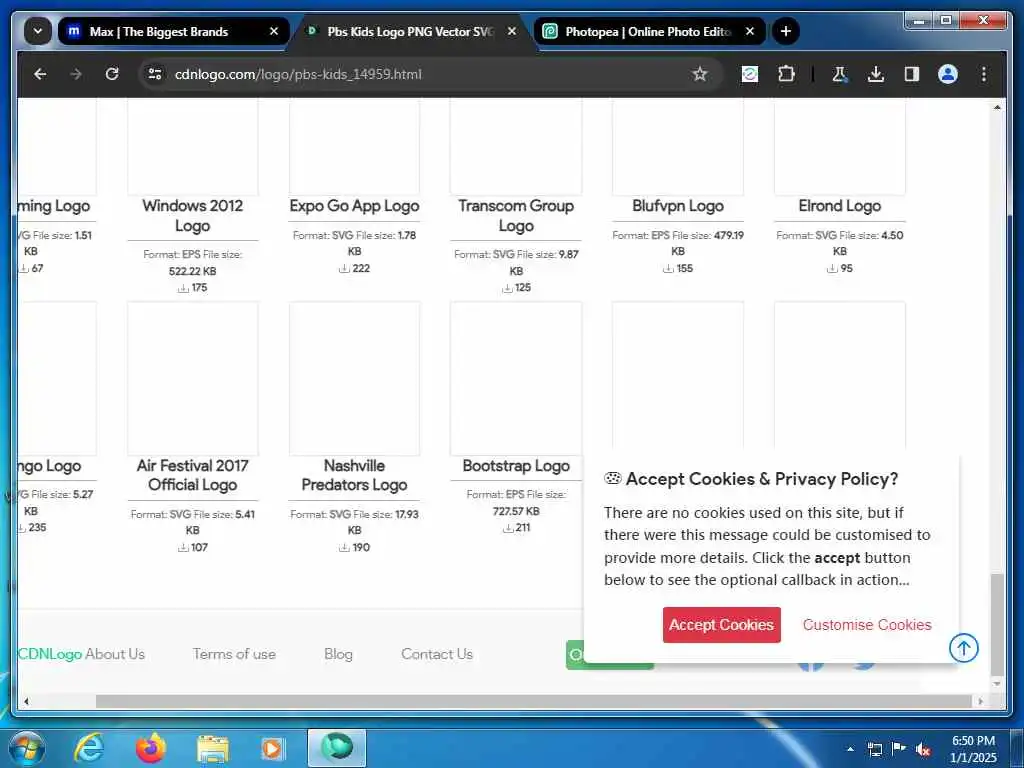
Task: Open Air Festival 2017 Official Logo link
Action: point(193,475)
